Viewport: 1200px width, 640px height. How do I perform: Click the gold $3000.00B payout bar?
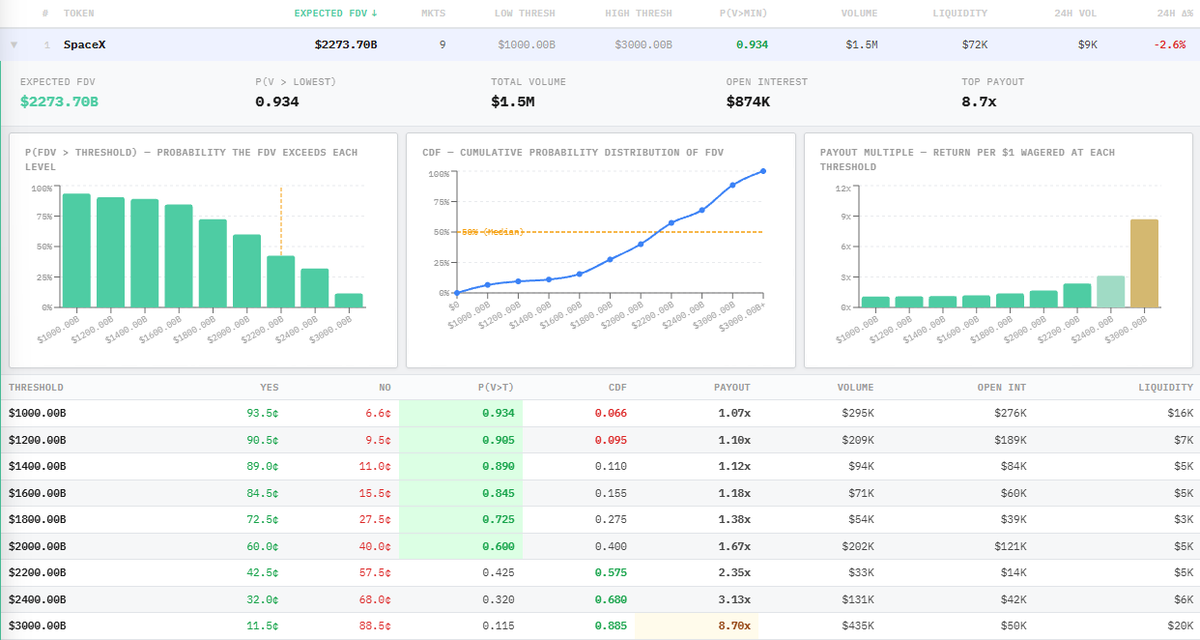(x=1144, y=263)
